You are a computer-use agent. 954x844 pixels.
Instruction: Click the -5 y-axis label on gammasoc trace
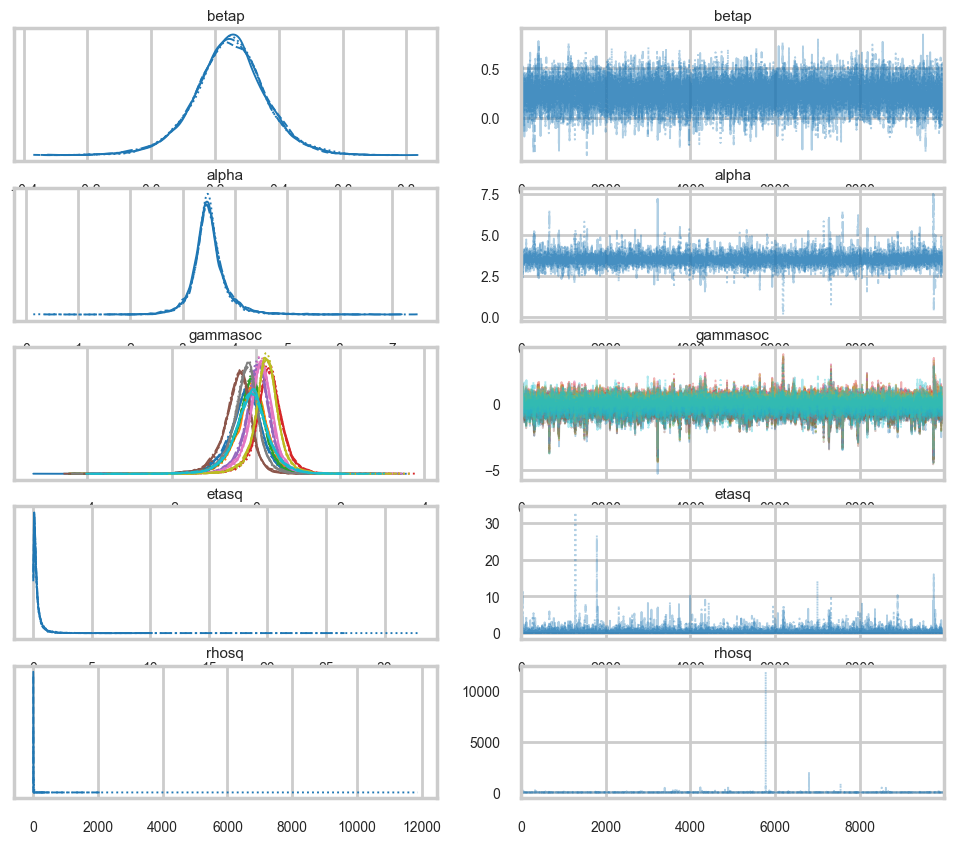point(505,470)
